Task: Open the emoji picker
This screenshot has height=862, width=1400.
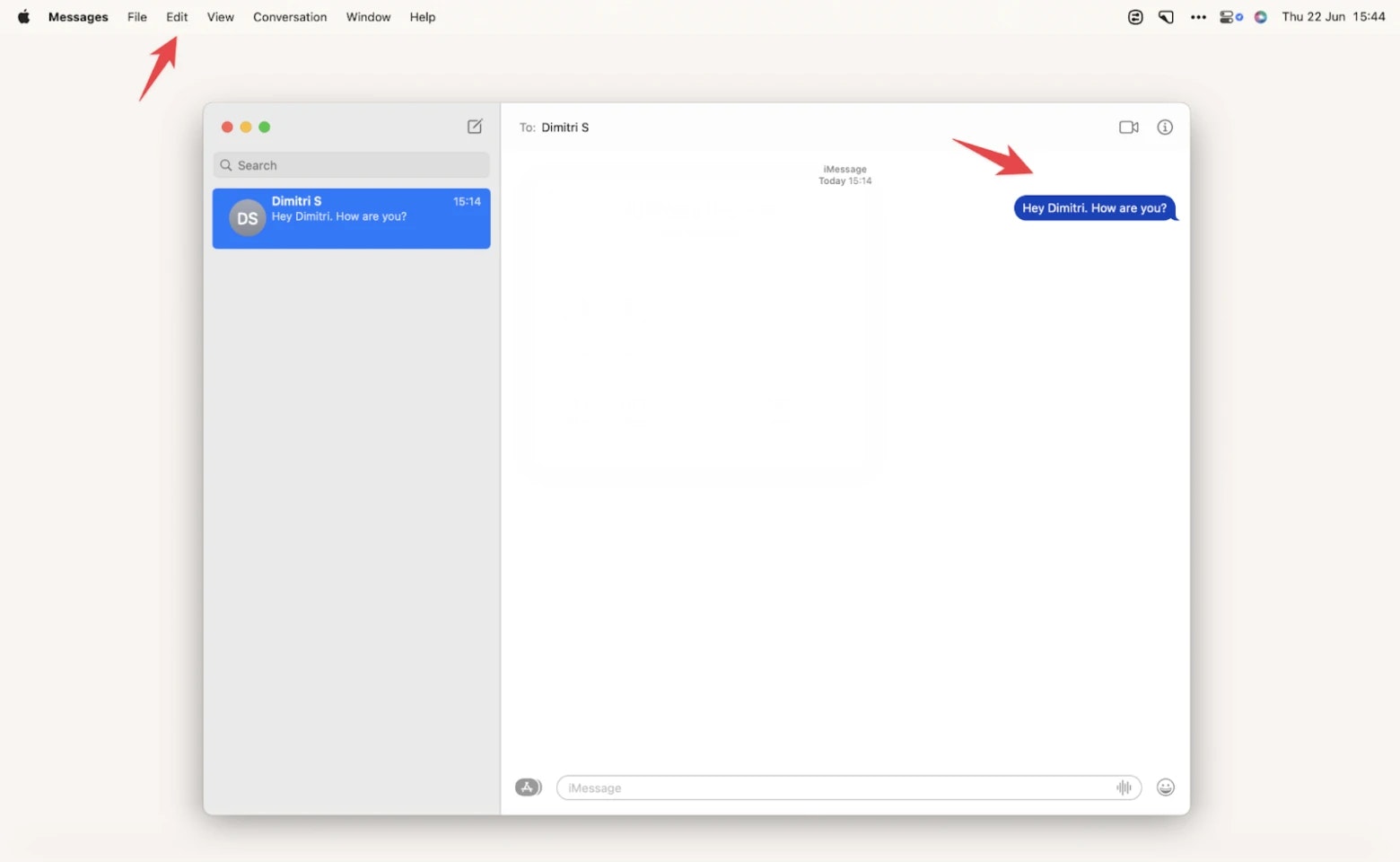Action: [1166, 787]
